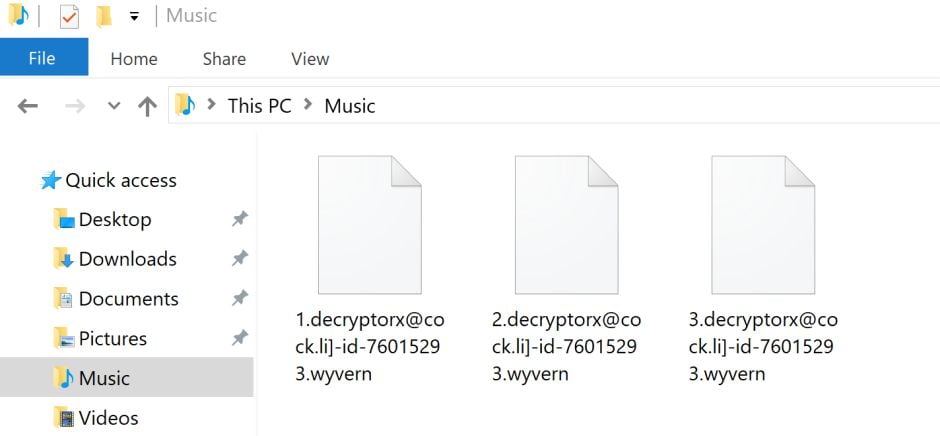The height and width of the screenshot is (436, 940).
Task: Go up one level with Up arrow
Action: pyautogui.click(x=147, y=107)
